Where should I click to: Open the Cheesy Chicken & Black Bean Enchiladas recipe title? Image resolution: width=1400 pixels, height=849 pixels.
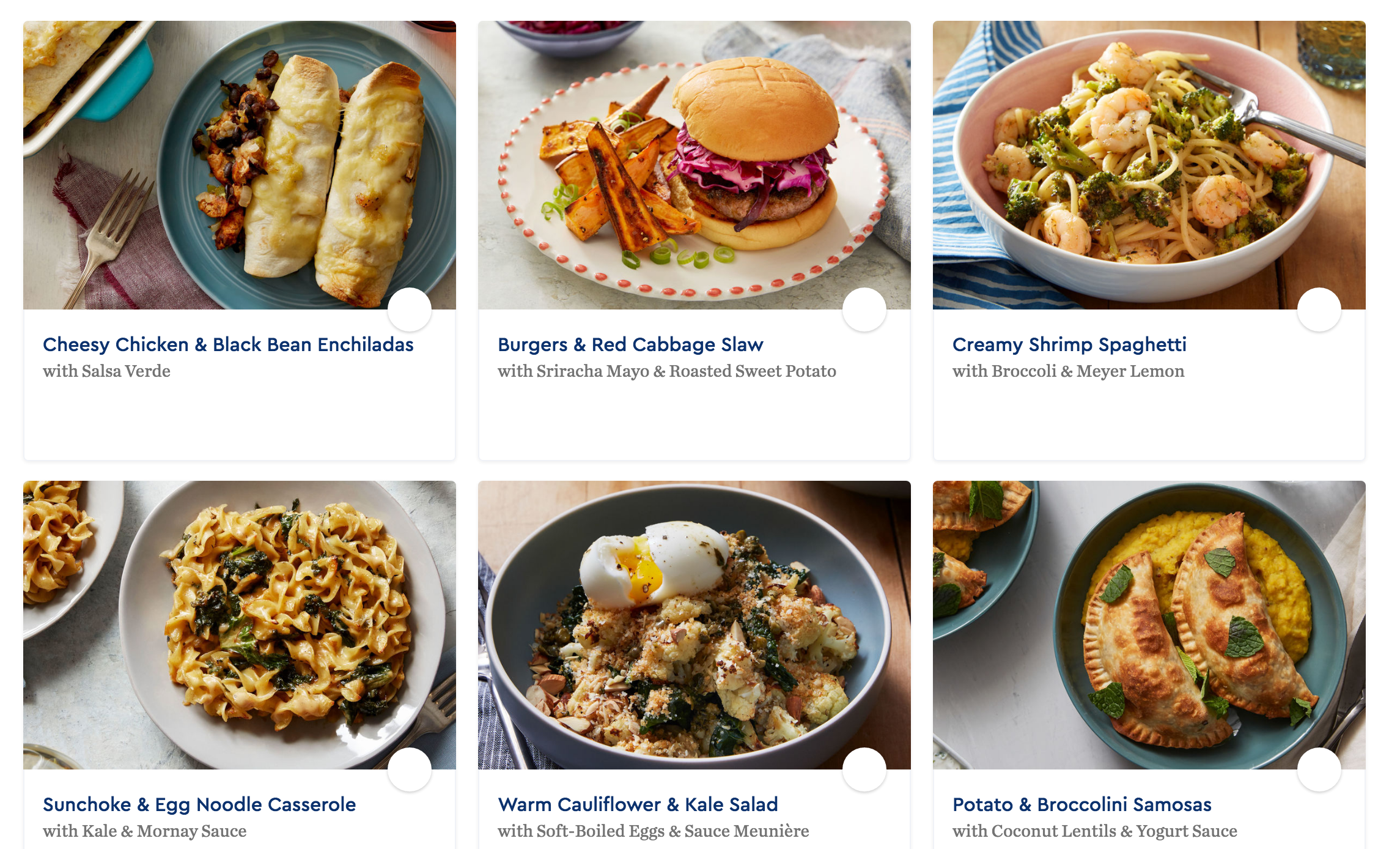pyautogui.click(x=228, y=345)
